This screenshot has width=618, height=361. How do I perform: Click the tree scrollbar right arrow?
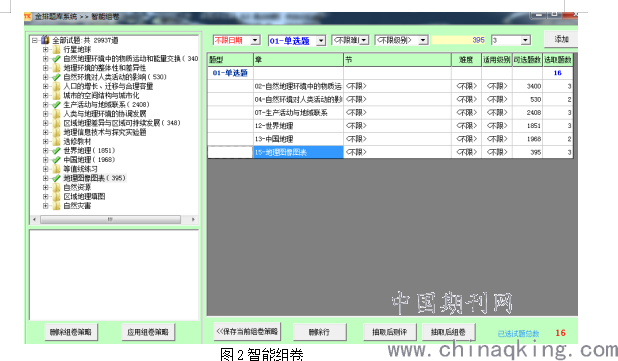click(x=193, y=219)
